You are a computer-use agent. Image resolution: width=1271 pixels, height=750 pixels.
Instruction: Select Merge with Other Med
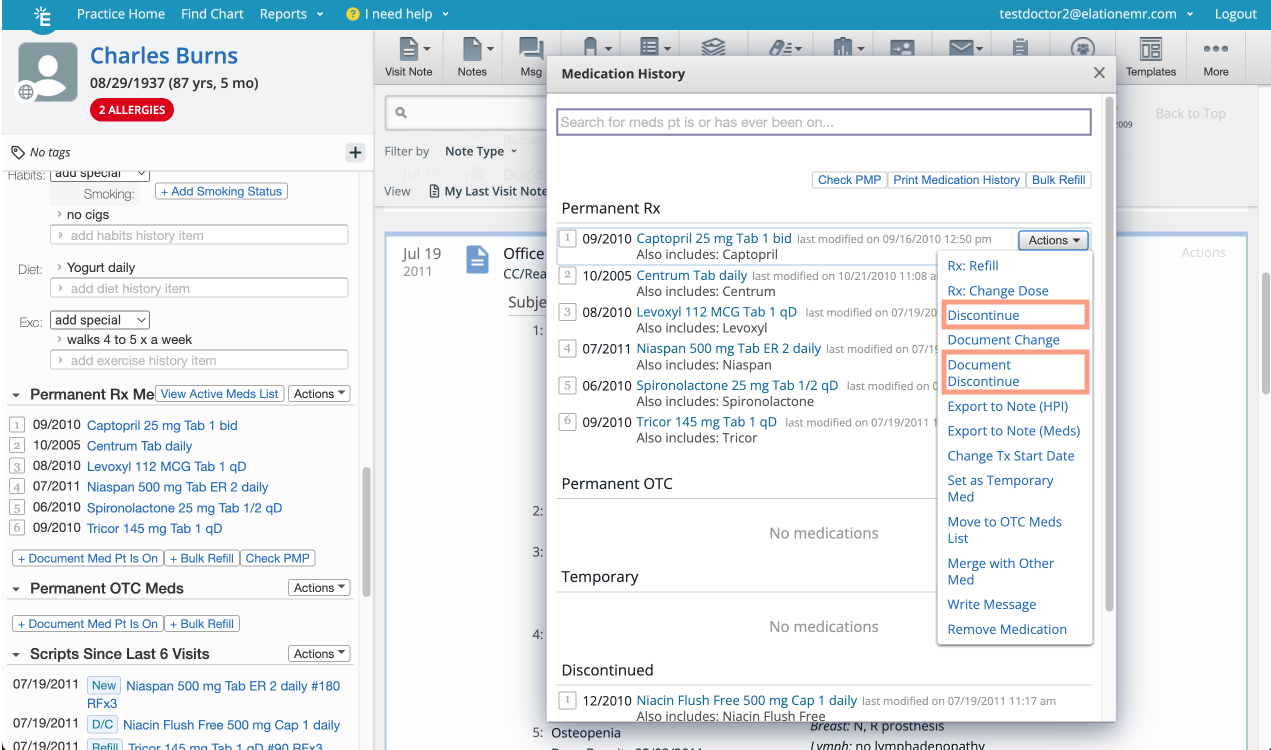1000,571
